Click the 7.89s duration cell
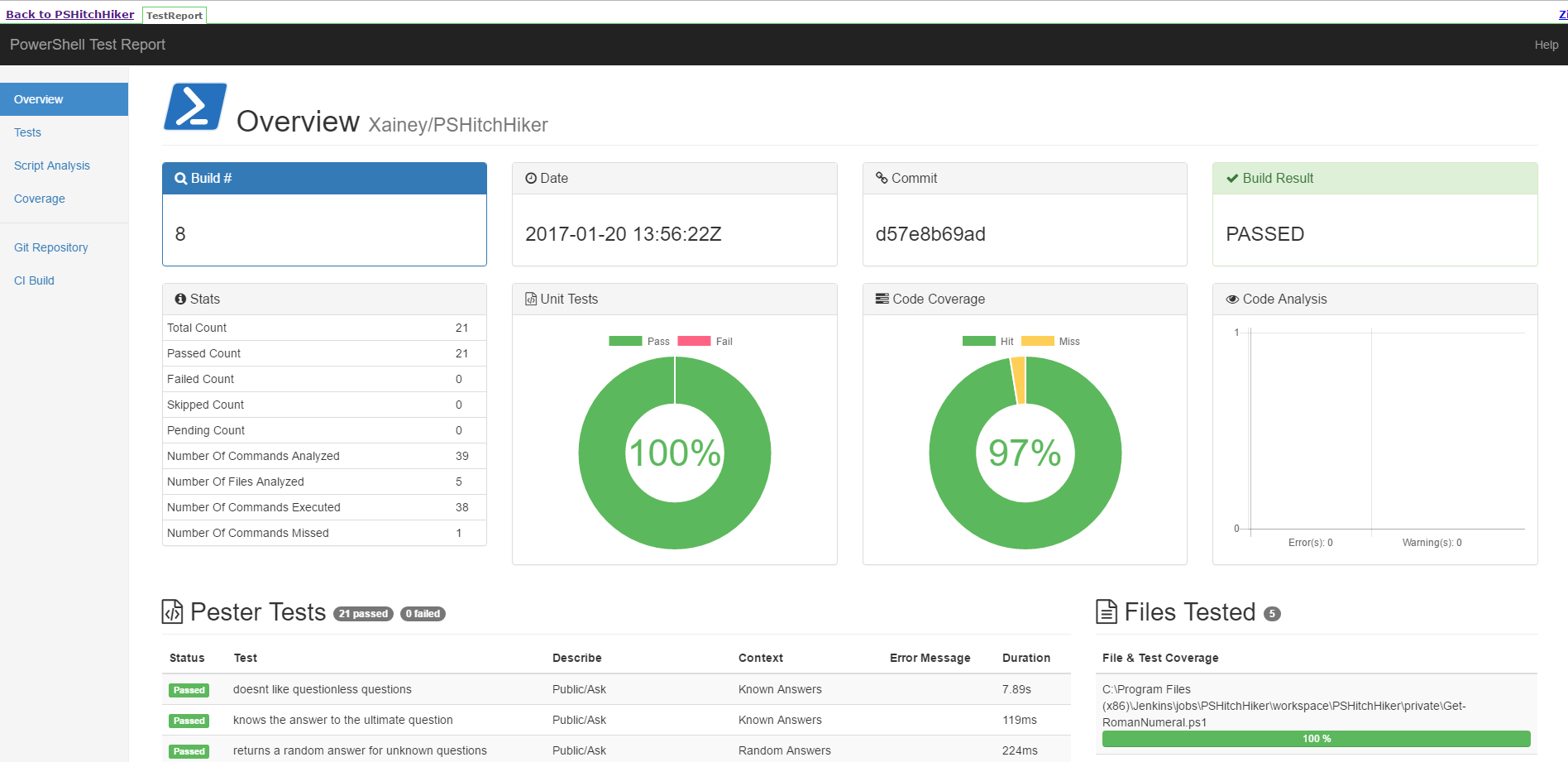This screenshot has height=762, width=1568. 1016,689
